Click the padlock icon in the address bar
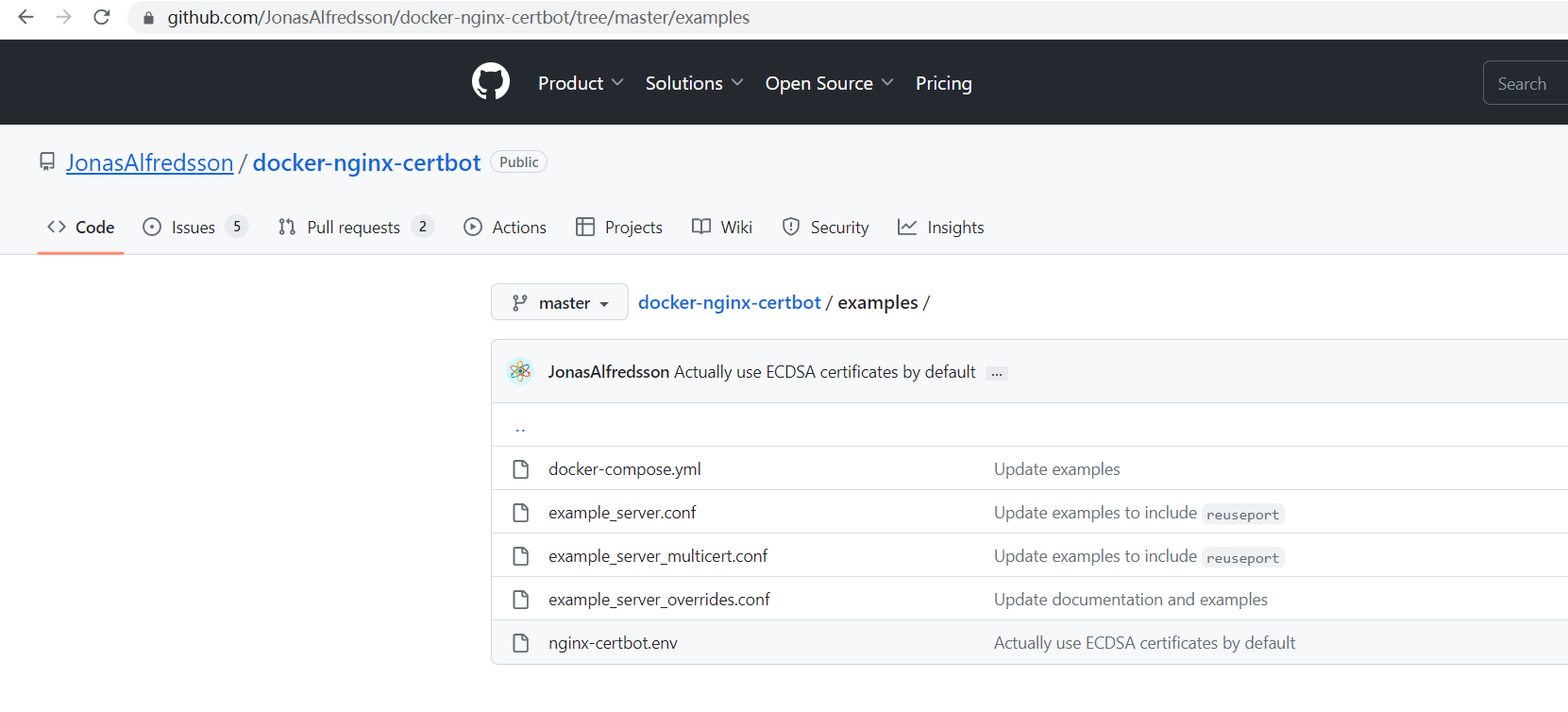Viewport: 1568px width, 712px height. click(148, 18)
